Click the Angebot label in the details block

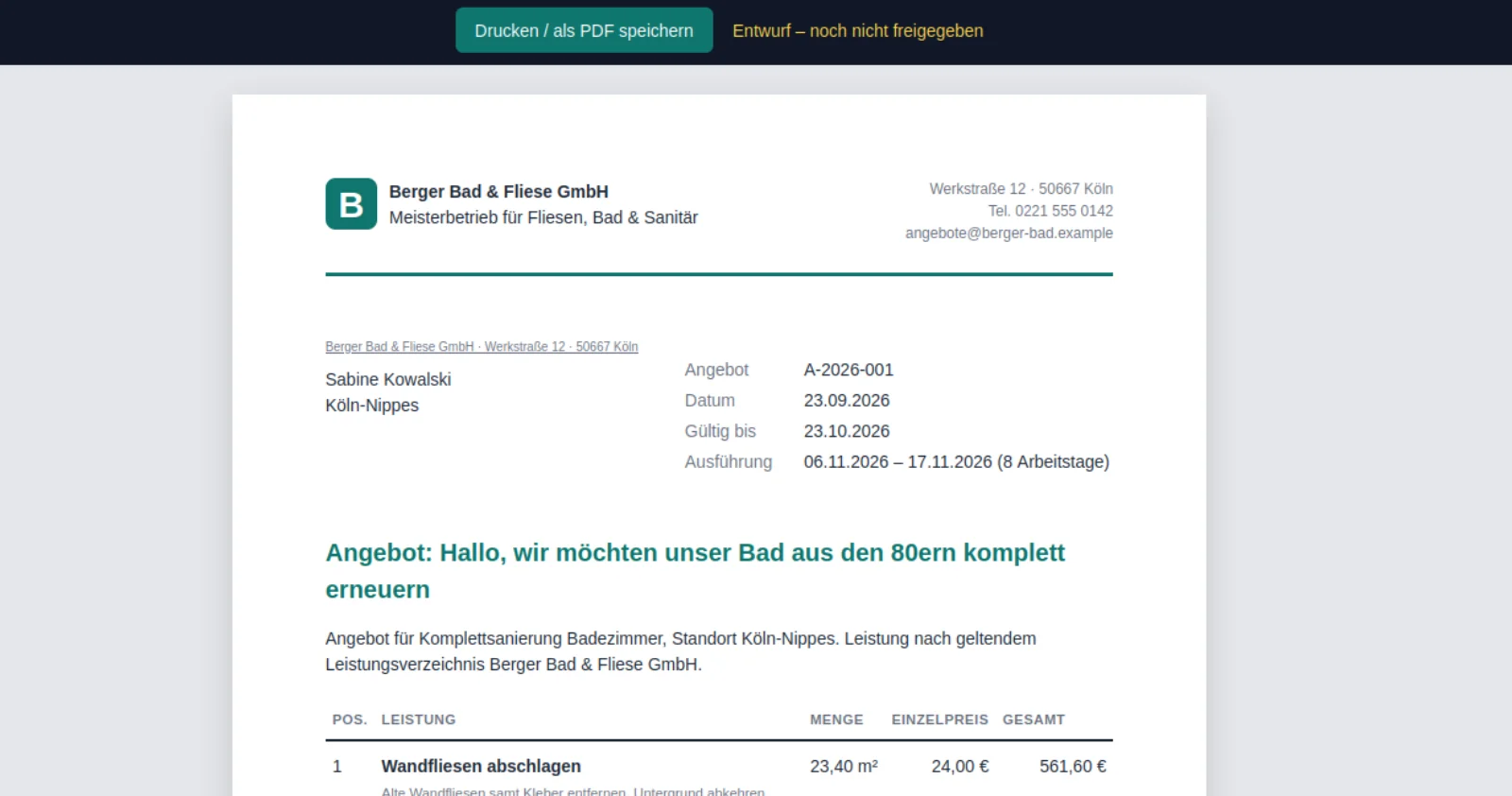click(716, 370)
